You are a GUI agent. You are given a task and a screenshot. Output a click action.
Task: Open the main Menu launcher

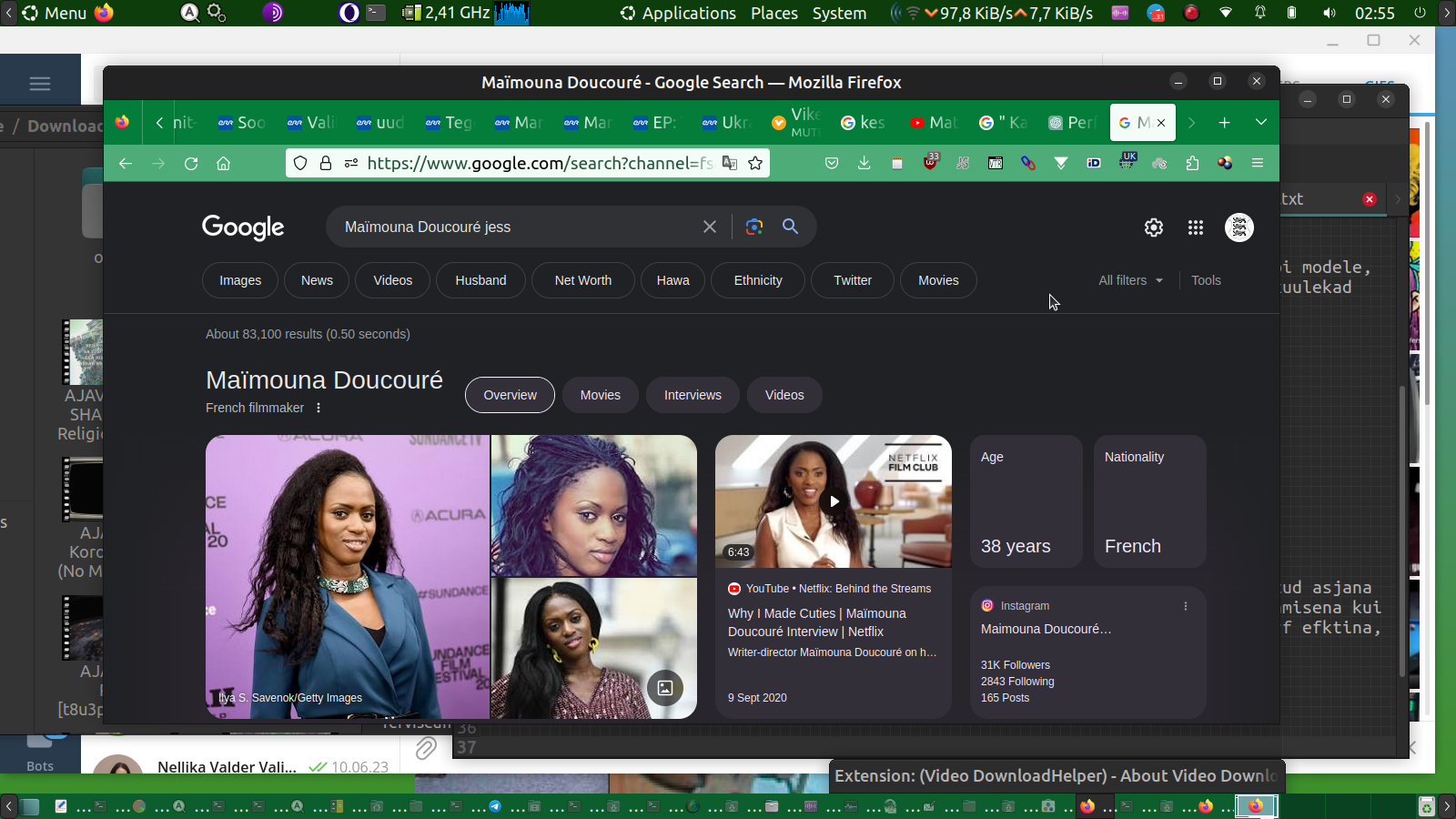point(55,13)
